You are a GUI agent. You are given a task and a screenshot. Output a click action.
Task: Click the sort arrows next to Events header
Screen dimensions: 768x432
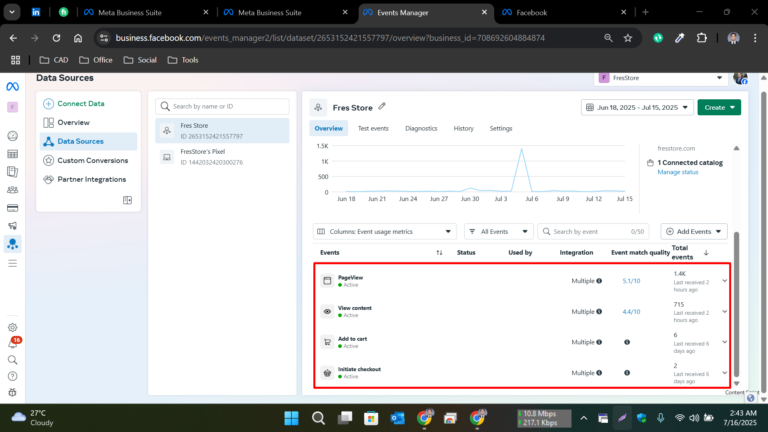[440, 252]
